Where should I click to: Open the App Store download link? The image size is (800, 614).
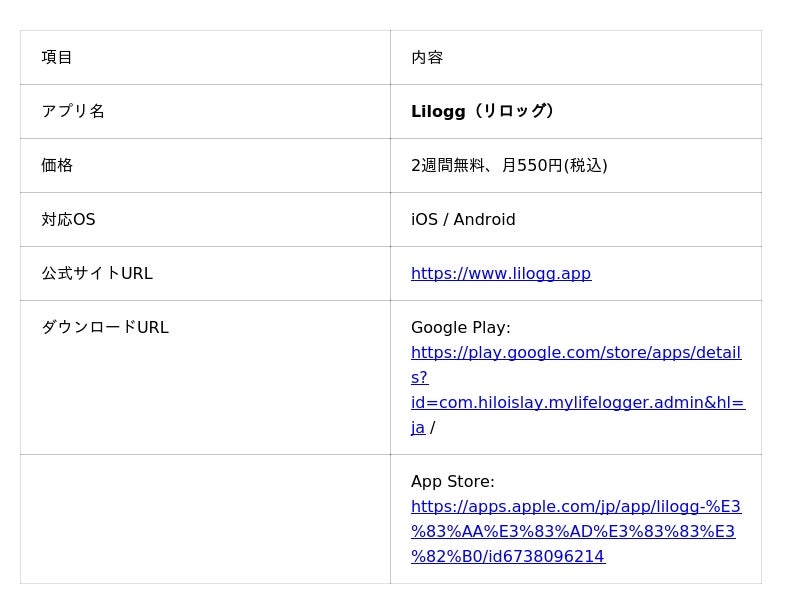tap(575, 507)
